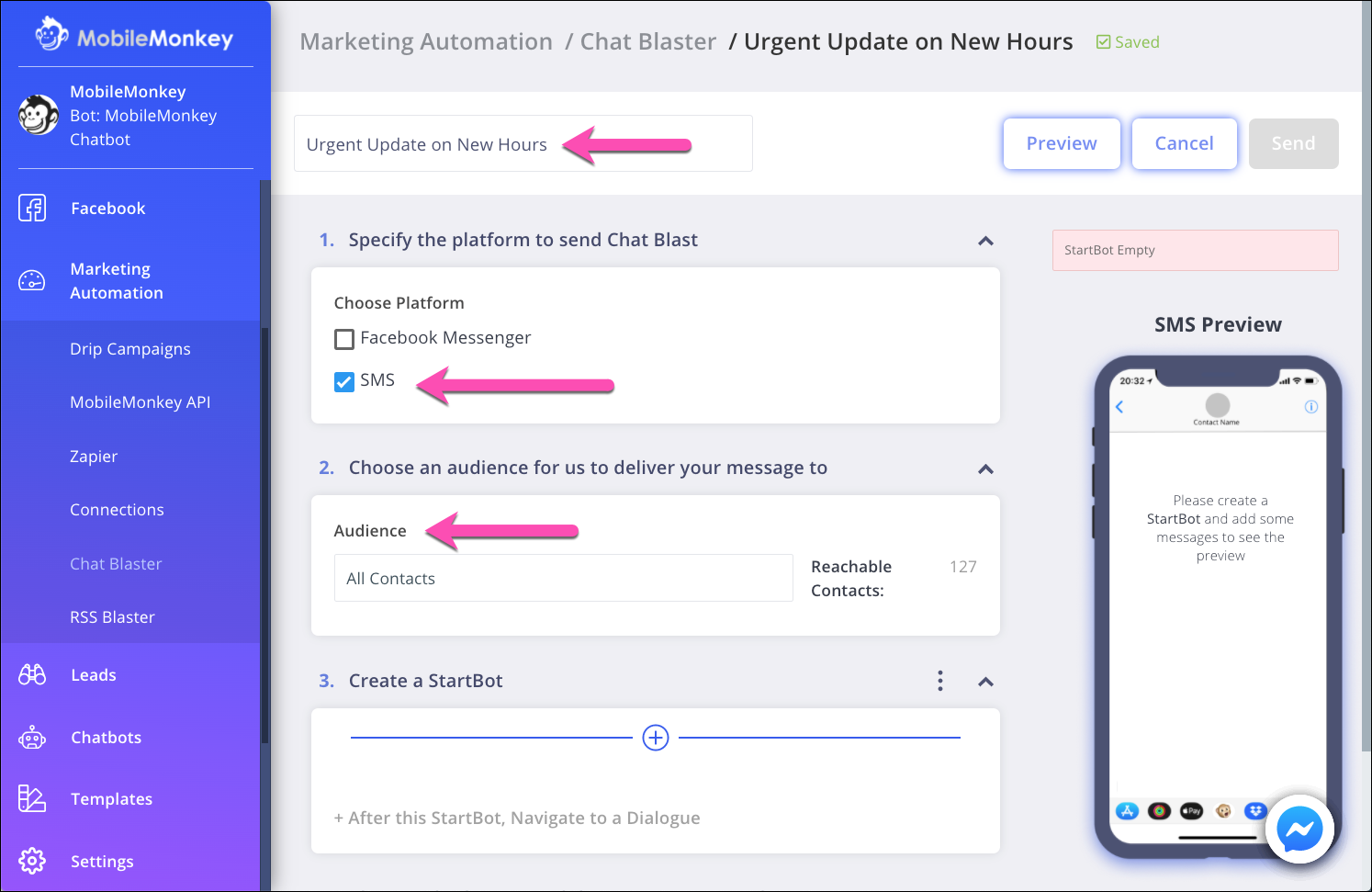
Task: Open Drip Campaigns submenu item
Action: point(130,349)
